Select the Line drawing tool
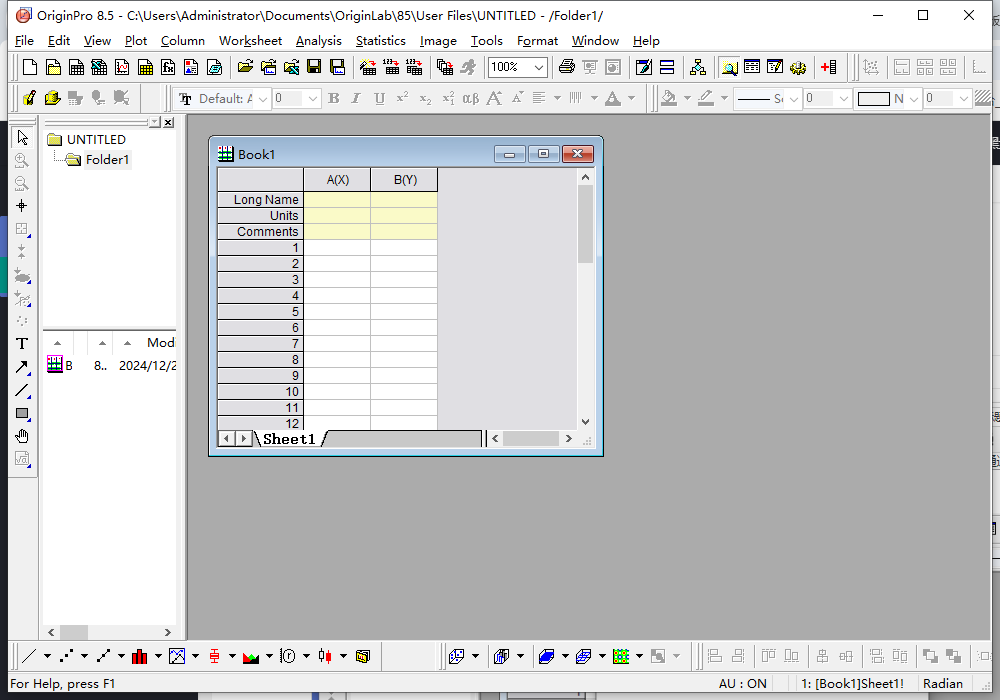Screen dimensions: 1000x700 tap(22, 390)
